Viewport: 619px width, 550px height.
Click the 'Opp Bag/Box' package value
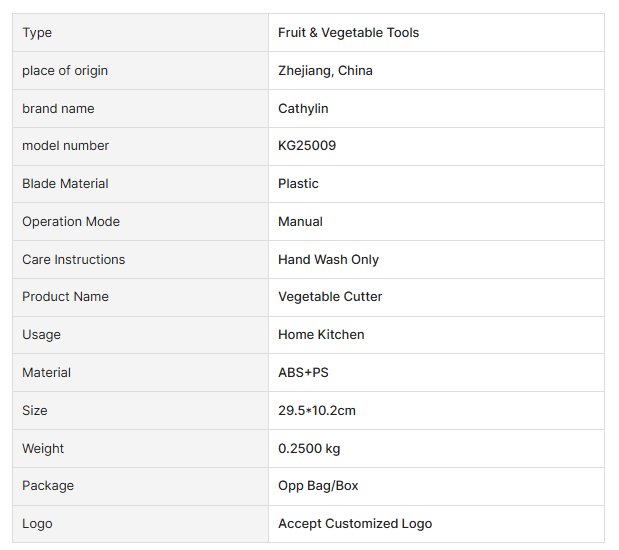click(318, 486)
